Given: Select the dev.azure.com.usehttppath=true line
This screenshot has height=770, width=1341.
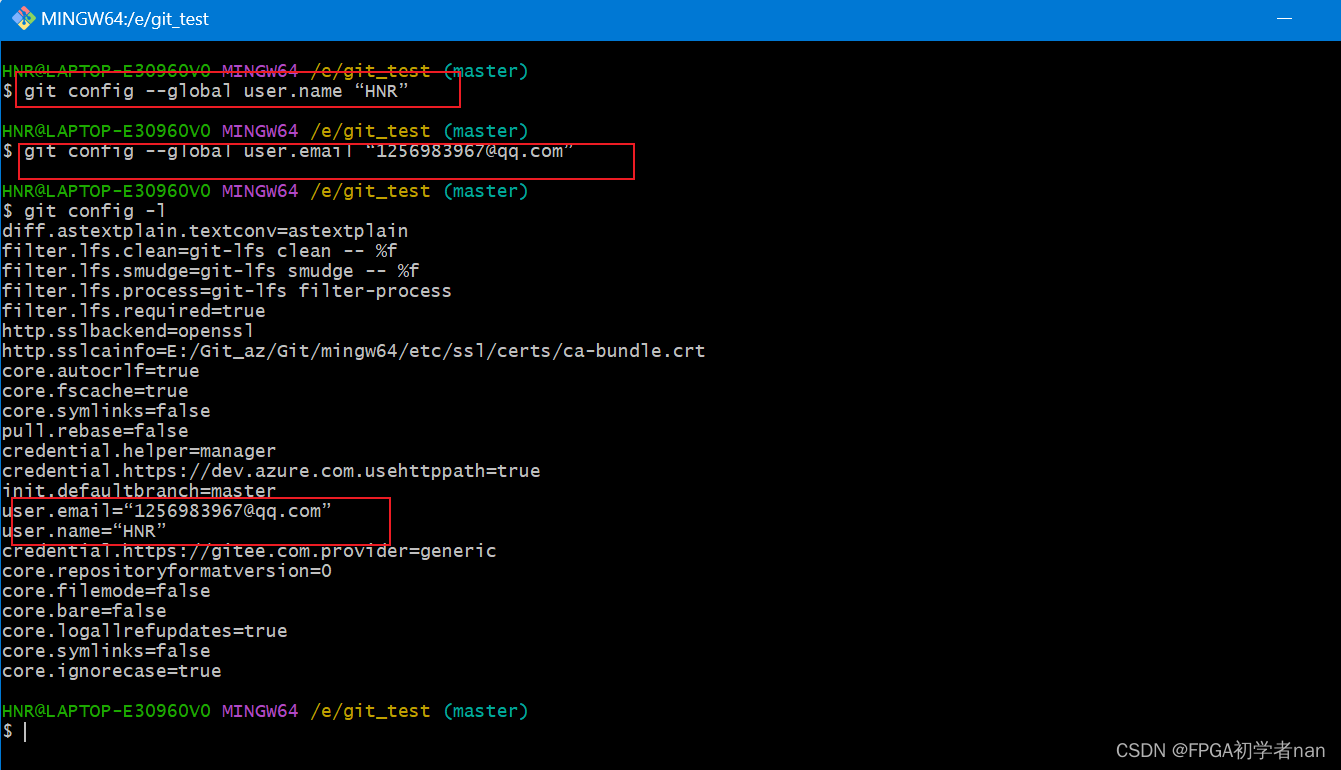Looking at the screenshot, I should pyautogui.click(x=271, y=471).
